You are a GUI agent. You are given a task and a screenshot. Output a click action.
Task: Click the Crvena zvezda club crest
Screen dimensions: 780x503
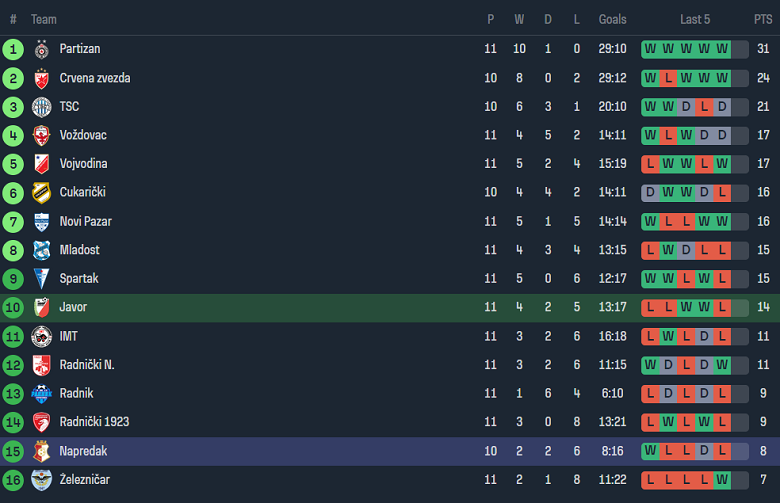(x=41, y=78)
